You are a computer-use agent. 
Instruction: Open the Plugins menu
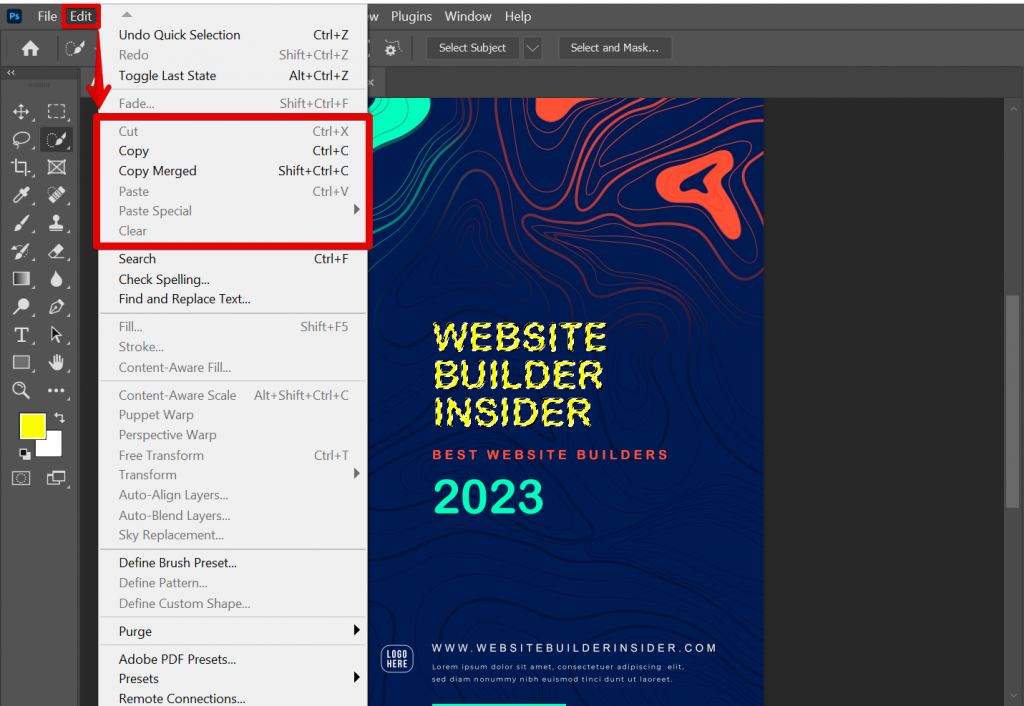click(411, 16)
